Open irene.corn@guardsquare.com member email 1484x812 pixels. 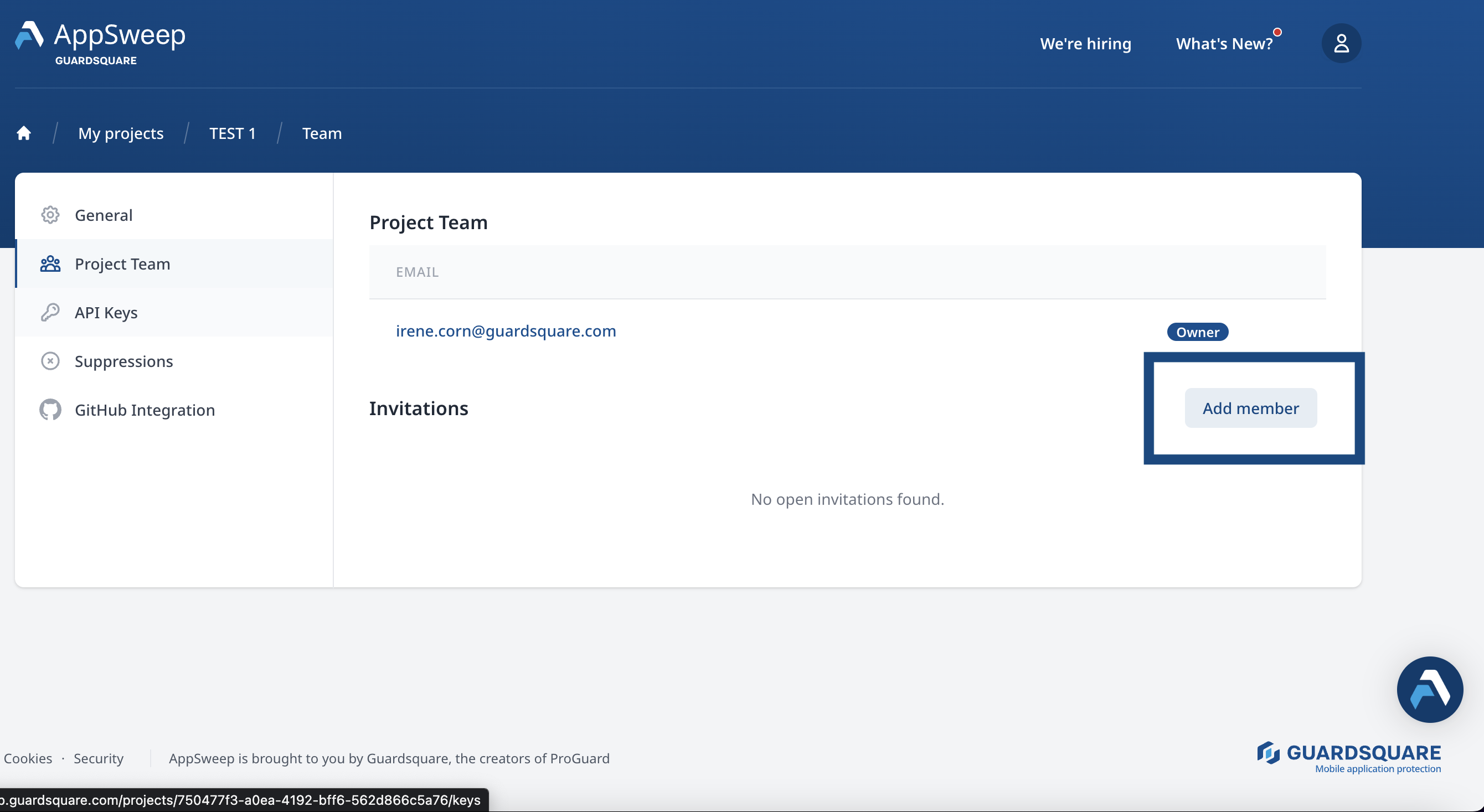506,331
